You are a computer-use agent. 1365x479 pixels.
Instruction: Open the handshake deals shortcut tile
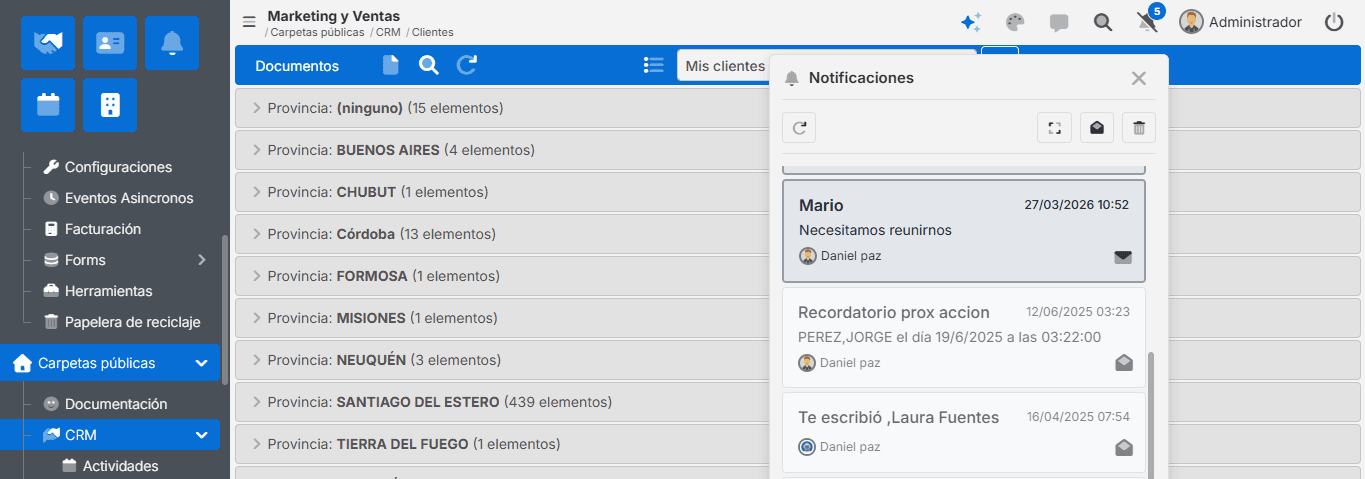(x=48, y=43)
